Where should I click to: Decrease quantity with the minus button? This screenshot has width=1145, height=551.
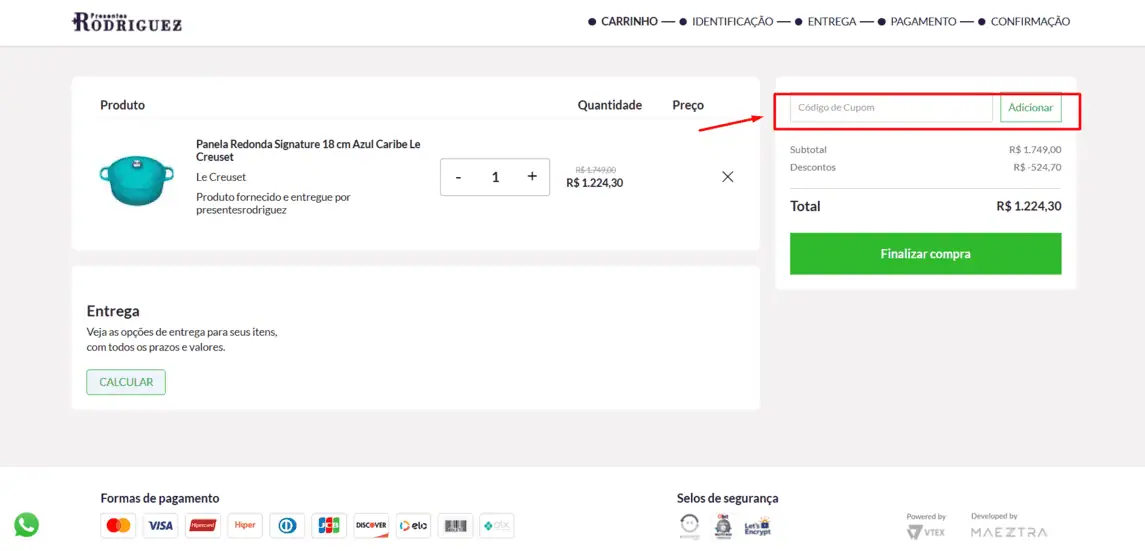click(458, 177)
